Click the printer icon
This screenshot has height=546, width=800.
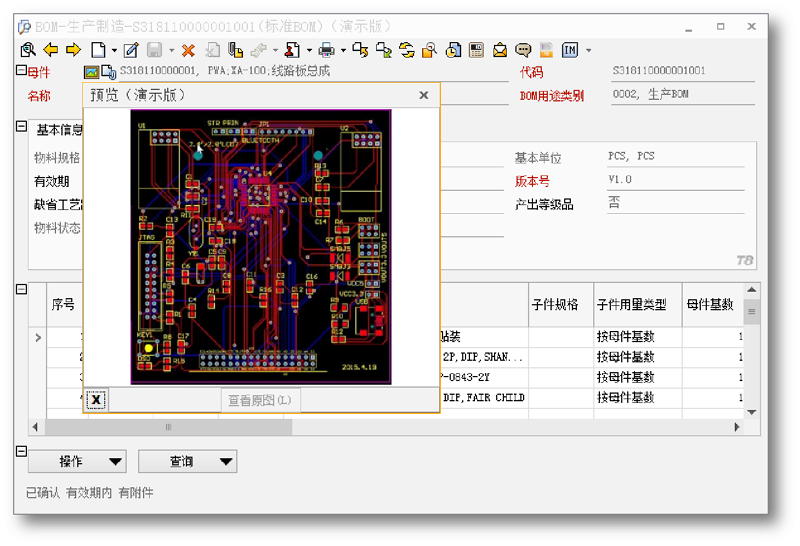[x=327, y=49]
